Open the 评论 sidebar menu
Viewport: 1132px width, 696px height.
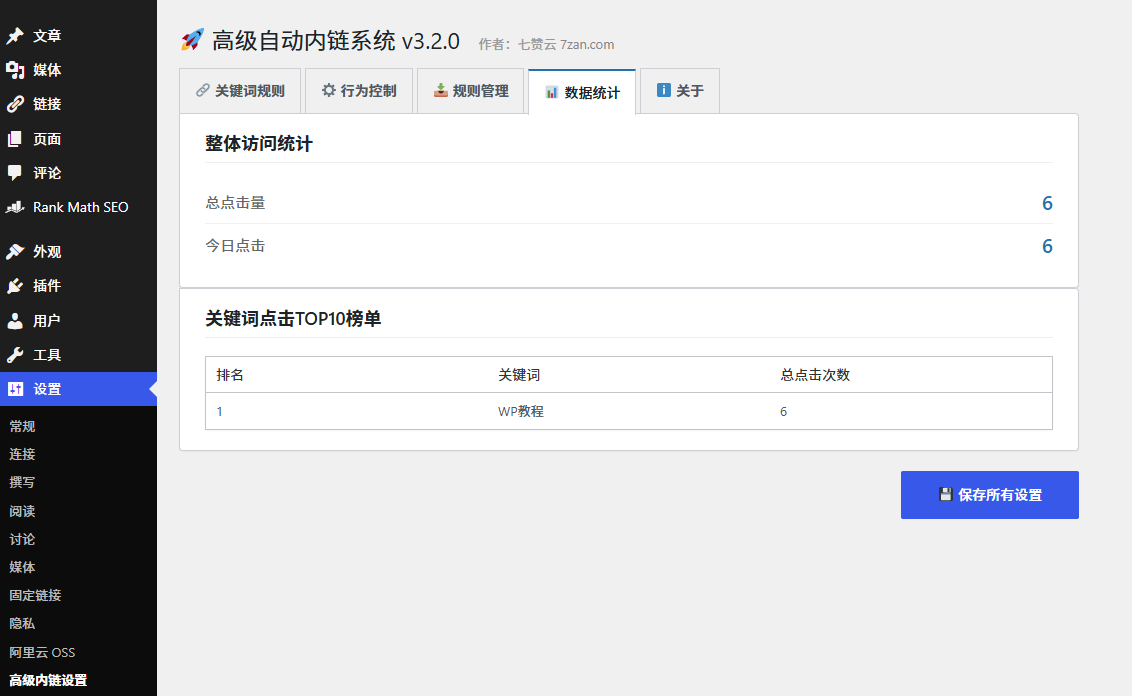[78, 173]
